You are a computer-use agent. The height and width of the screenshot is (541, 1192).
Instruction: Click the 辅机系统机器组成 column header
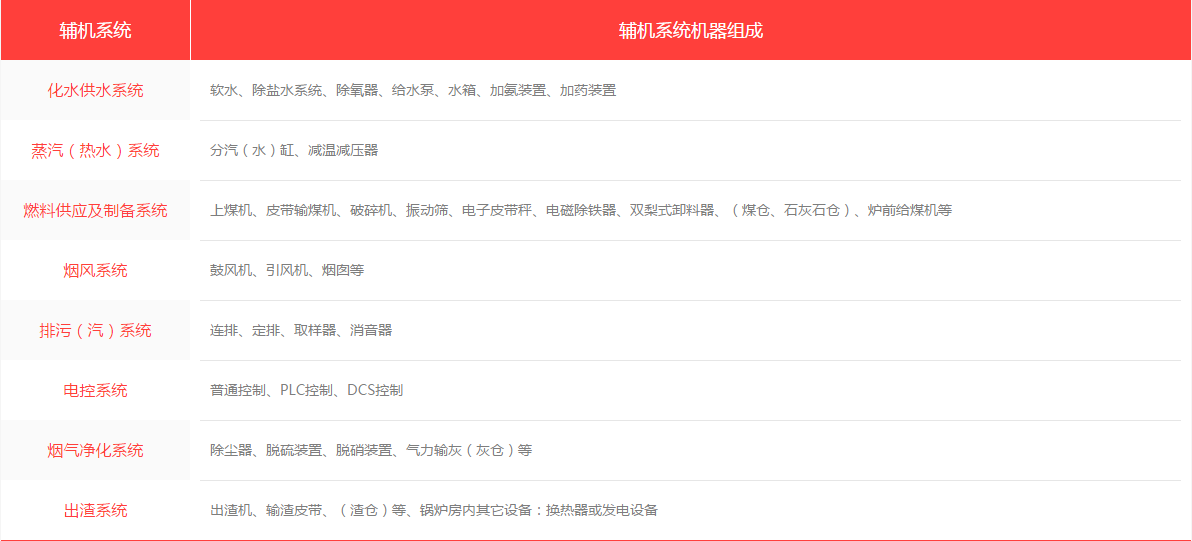[690, 30]
